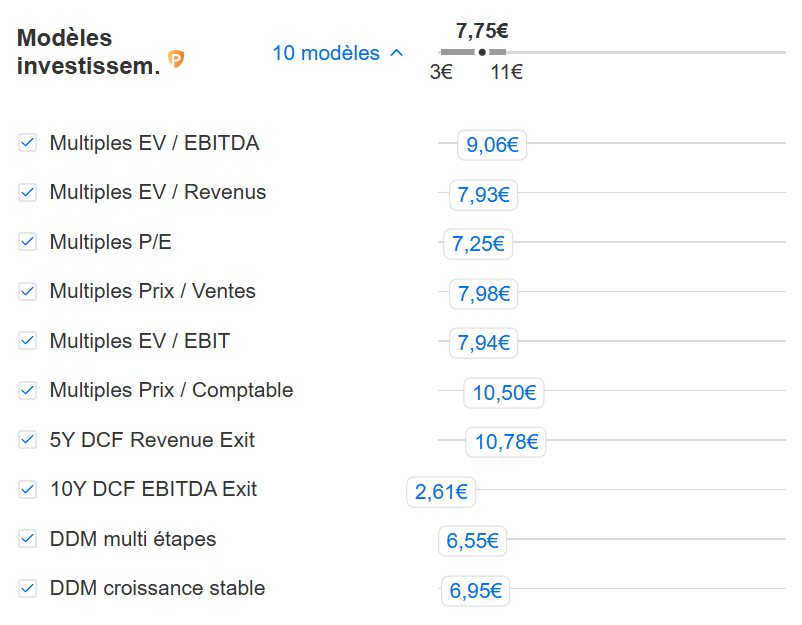This screenshot has width=802, height=625.
Task: Open the Multiples Prix / Comptable label
Action: point(171,390)
